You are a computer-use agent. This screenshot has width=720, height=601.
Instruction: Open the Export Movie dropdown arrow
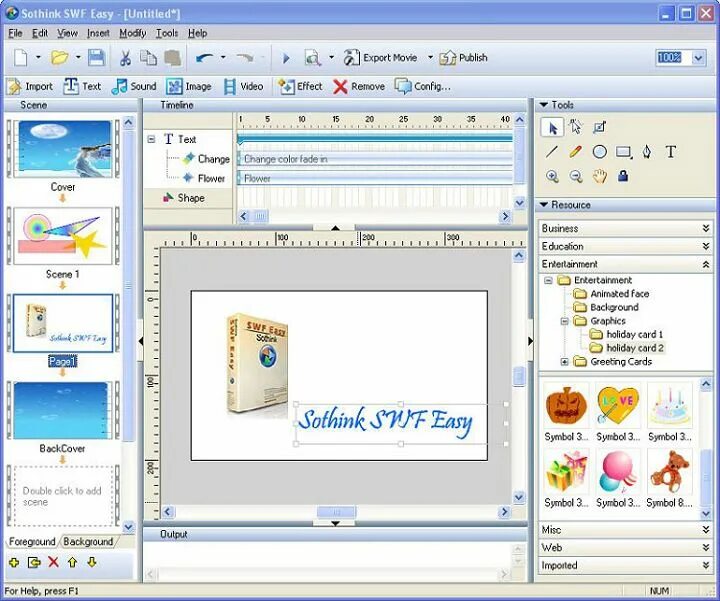point(430,58)
